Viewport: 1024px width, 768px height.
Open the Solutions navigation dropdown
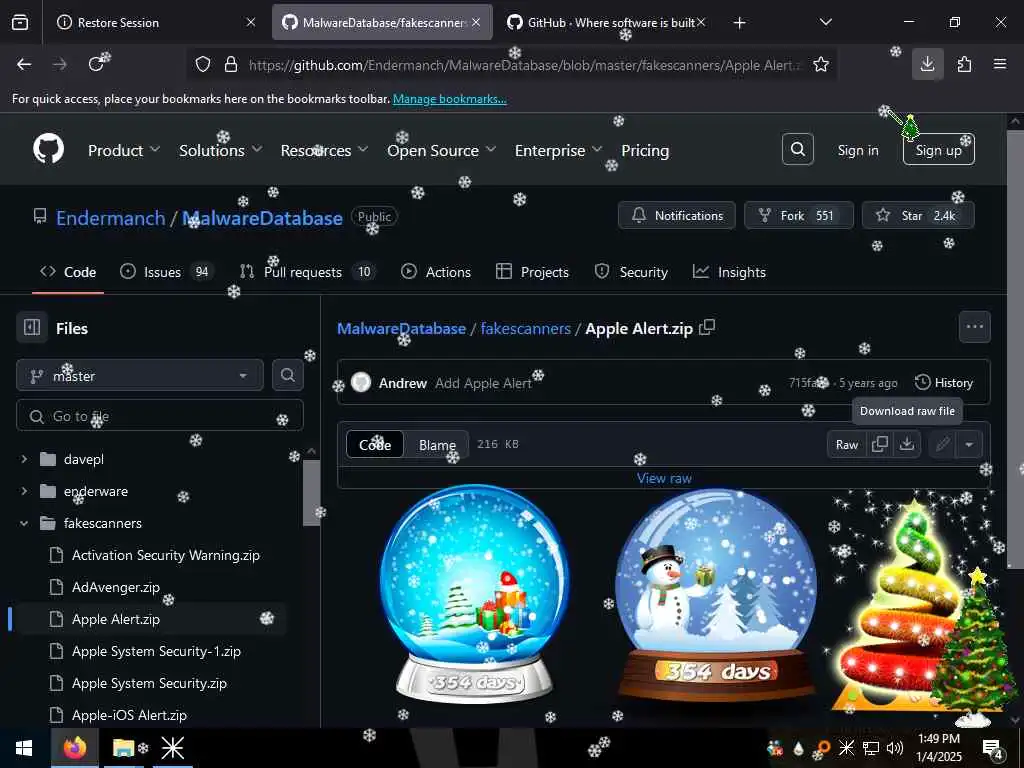(221, 150)
